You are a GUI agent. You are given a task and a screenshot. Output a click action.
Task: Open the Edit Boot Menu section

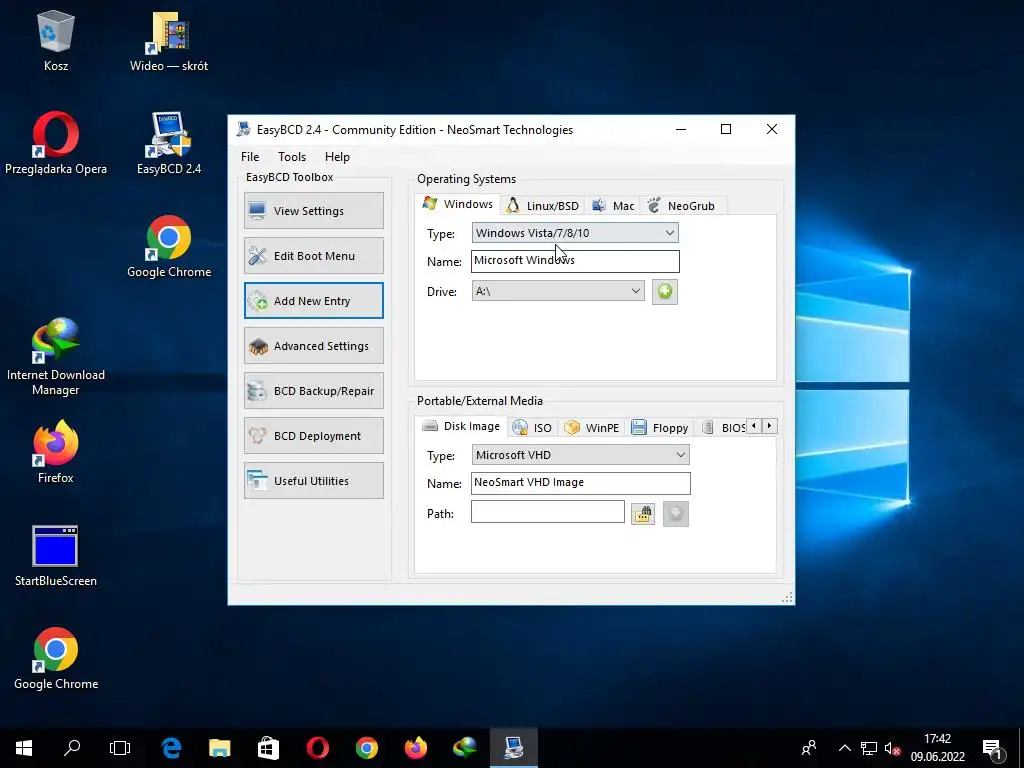pos(313,255)
